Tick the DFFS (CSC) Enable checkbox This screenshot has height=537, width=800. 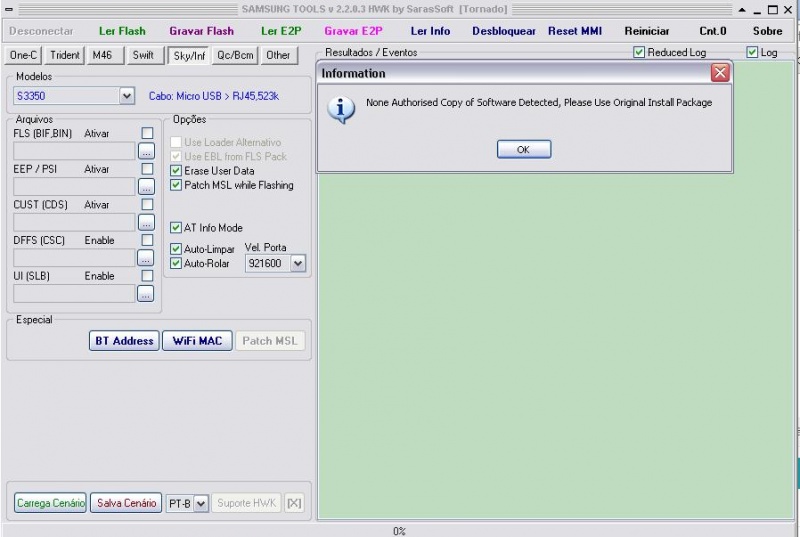(x=147, y=240)
